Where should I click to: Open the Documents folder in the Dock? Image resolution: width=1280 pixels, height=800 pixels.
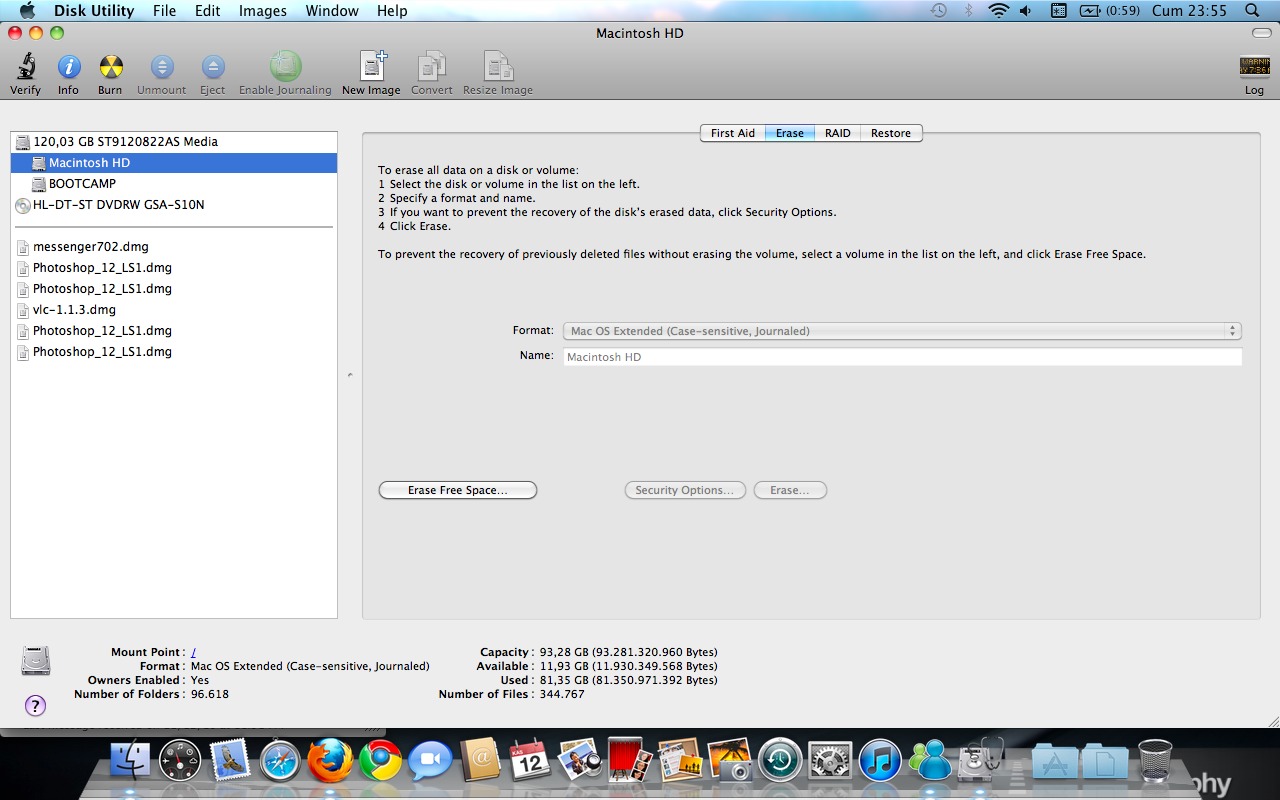(1105, 764)
